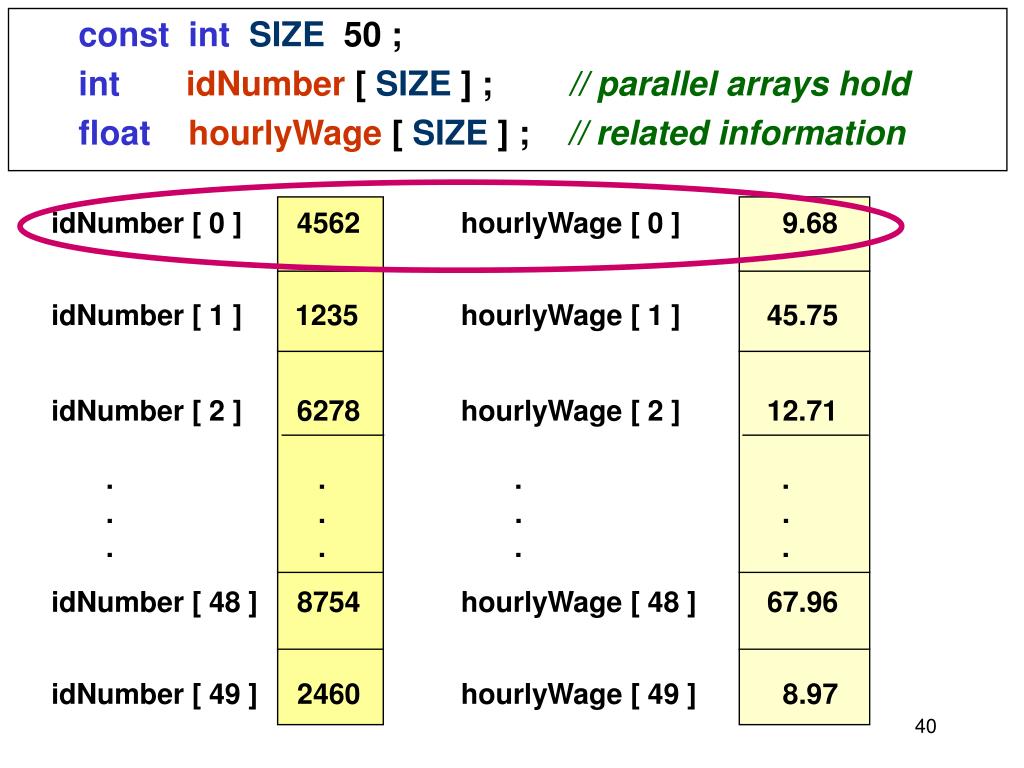1024x768 pixels.
Task: Select the label 'hourlyWage [ 49 ]'
Action: click(x=578, y=694)
